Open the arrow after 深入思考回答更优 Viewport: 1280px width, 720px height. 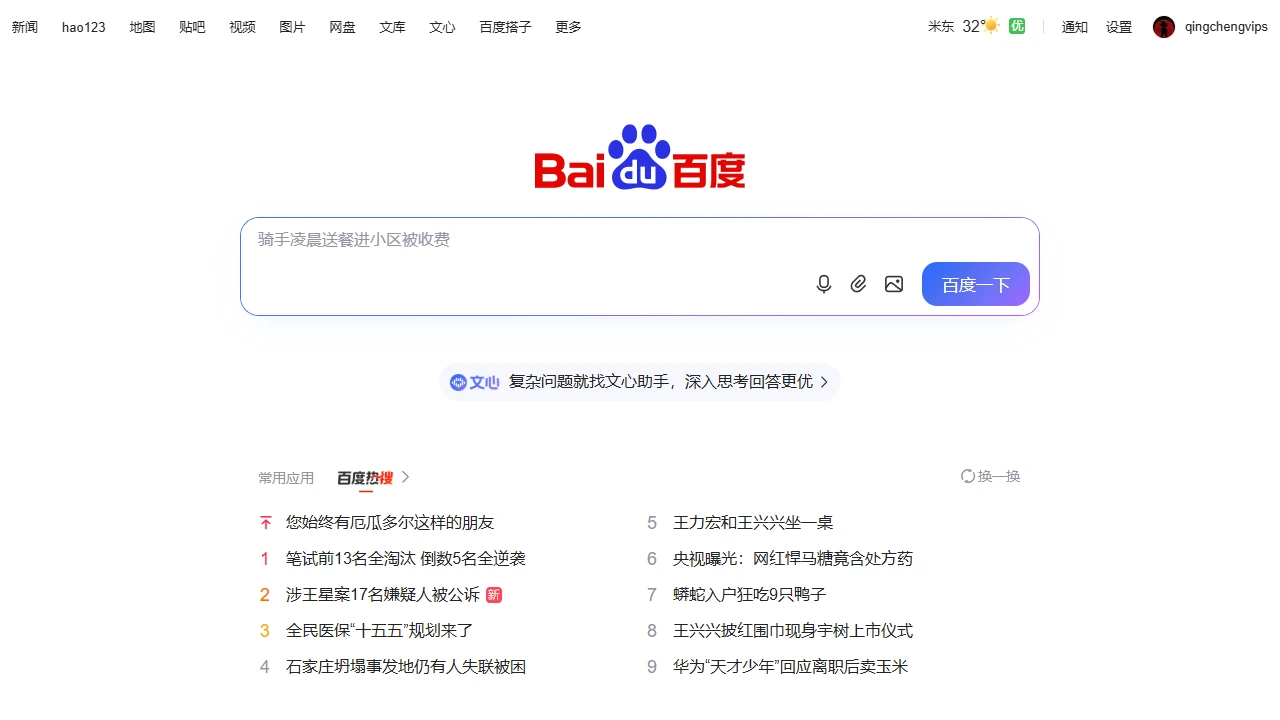click(824, 382)
